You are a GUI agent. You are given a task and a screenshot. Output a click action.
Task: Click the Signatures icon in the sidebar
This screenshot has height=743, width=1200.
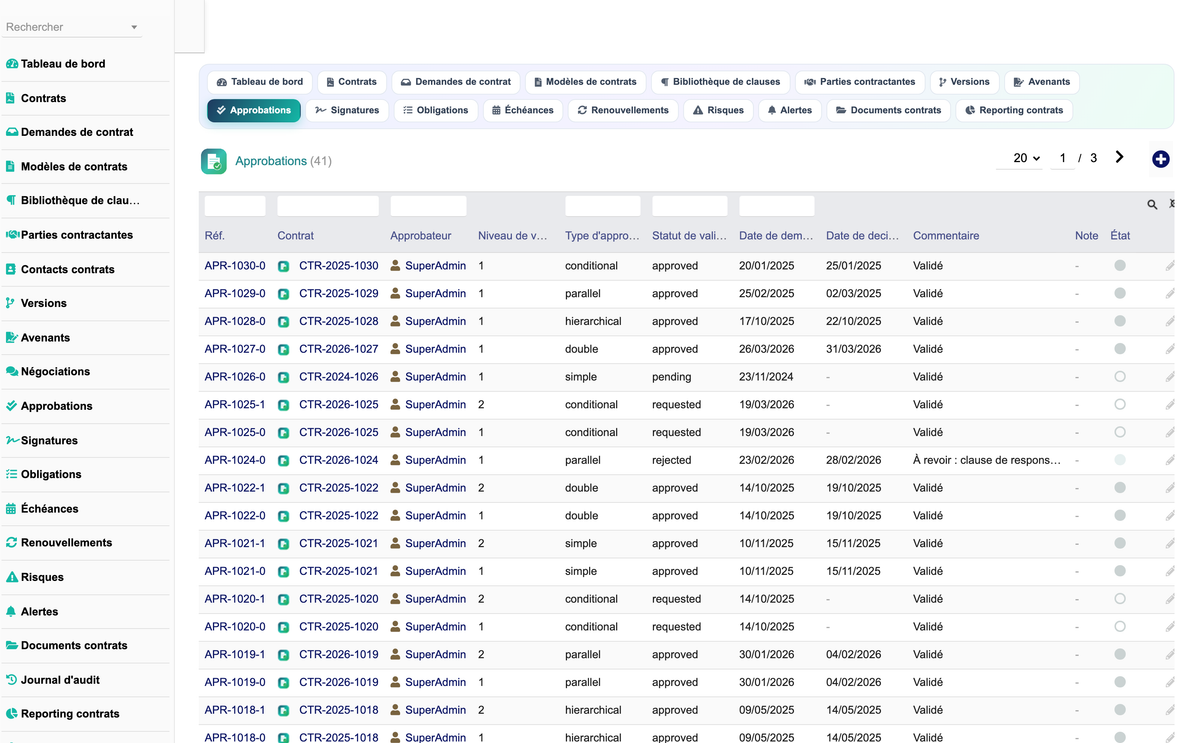(12, 440)
